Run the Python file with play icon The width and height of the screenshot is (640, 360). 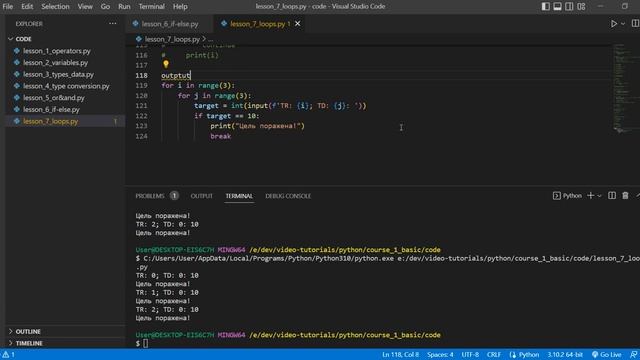(613, 24)
